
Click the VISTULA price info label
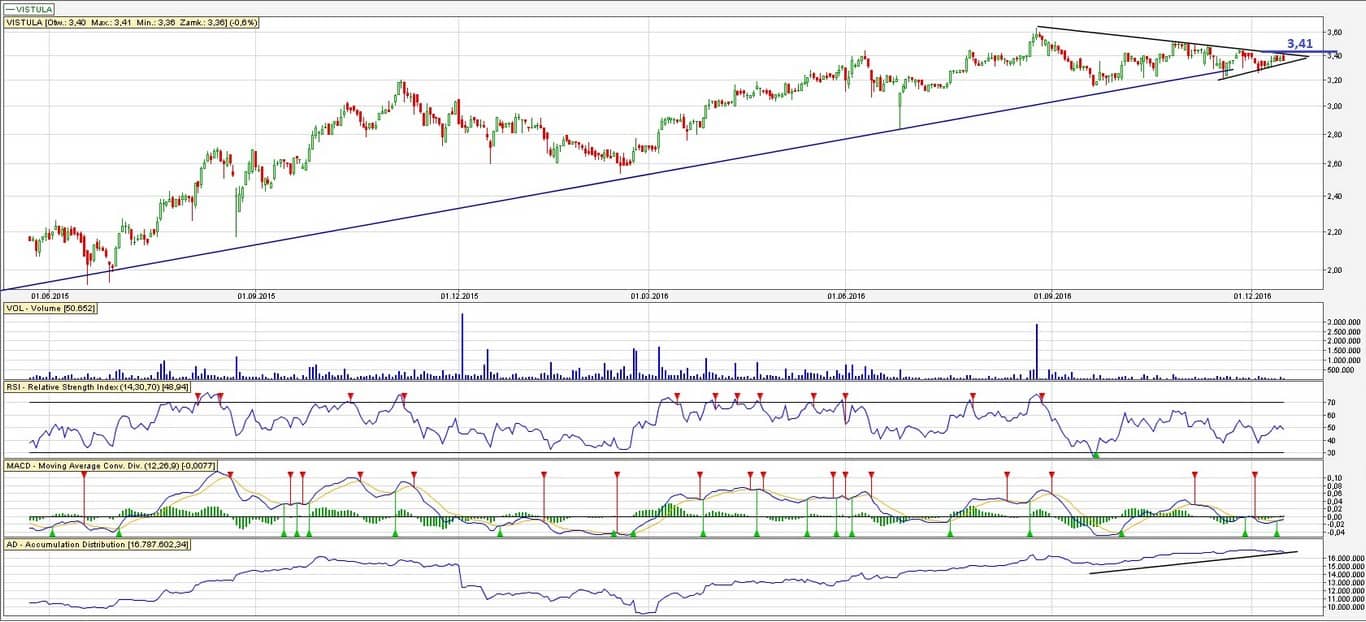[131, 22]
